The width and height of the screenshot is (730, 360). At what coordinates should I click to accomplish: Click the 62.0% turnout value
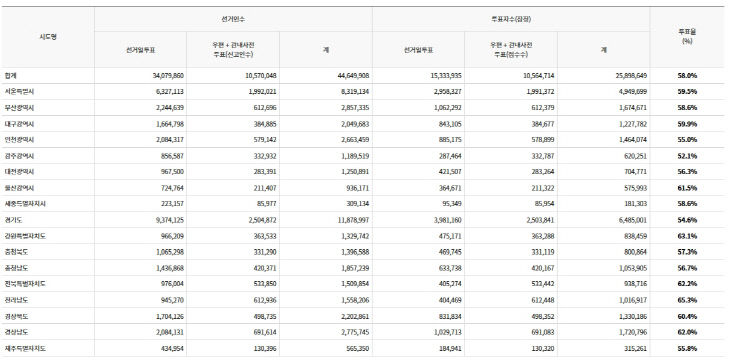(x=687, y=333)
